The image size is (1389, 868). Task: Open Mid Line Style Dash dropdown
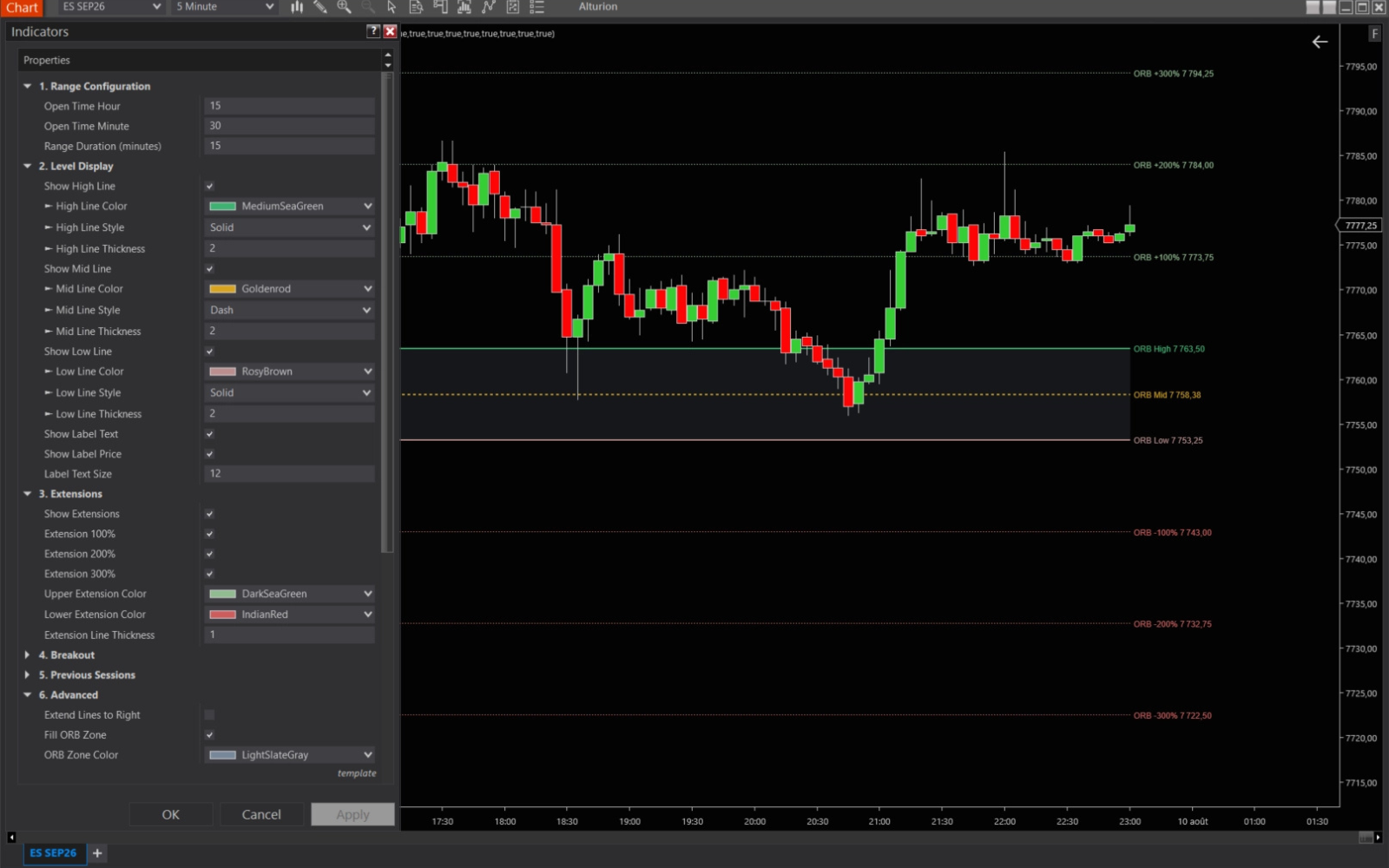coord(290,310)
